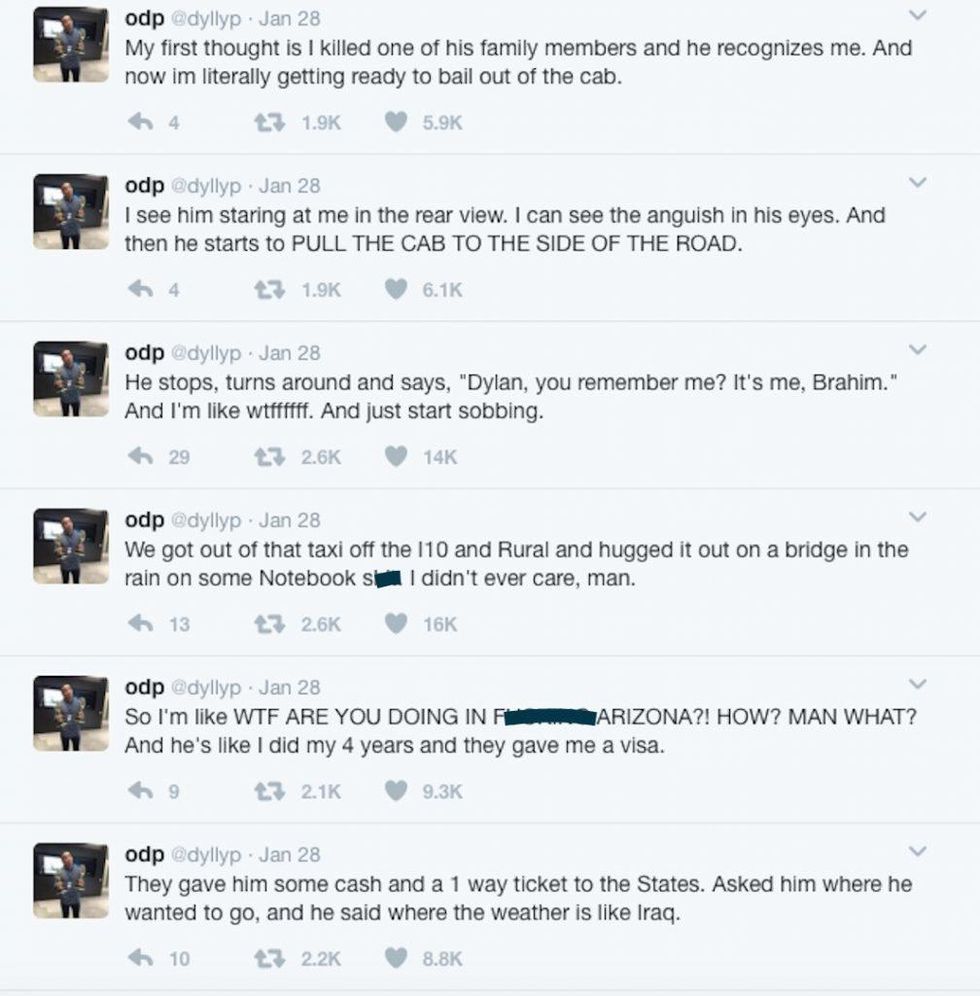Like the tweet about weather like Iraq

tap(397, 958)
